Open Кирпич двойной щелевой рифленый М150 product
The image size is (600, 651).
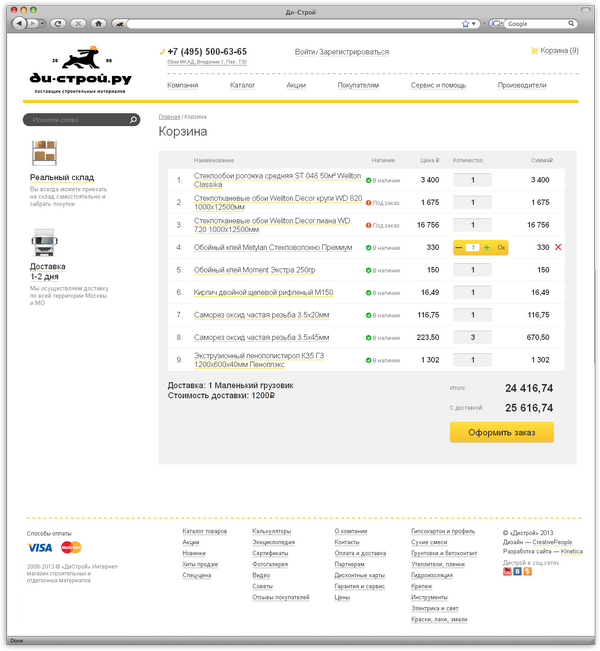point(264,292)
